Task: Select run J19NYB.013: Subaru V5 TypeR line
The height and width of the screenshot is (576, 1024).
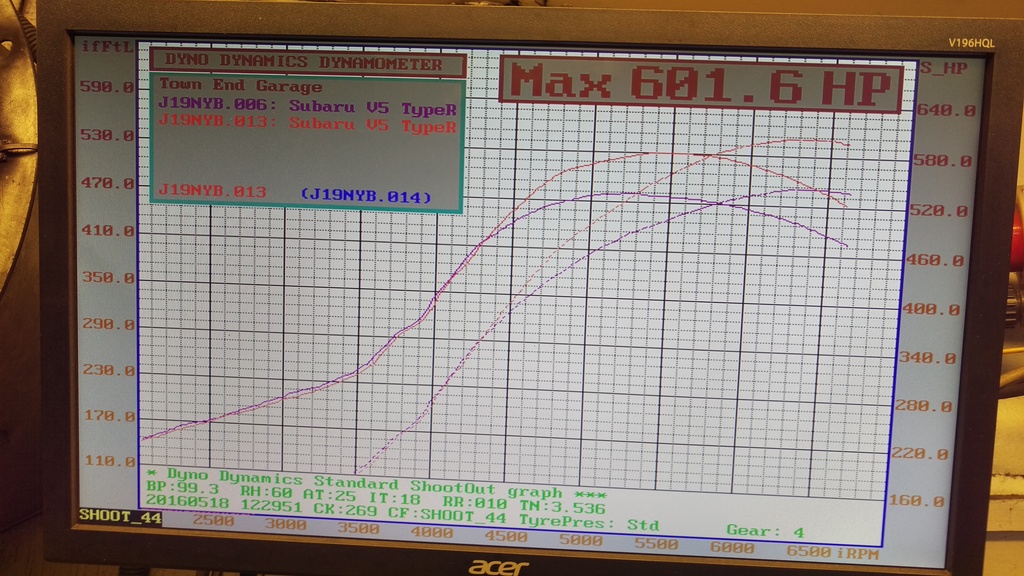Action: tap(307, 123)
